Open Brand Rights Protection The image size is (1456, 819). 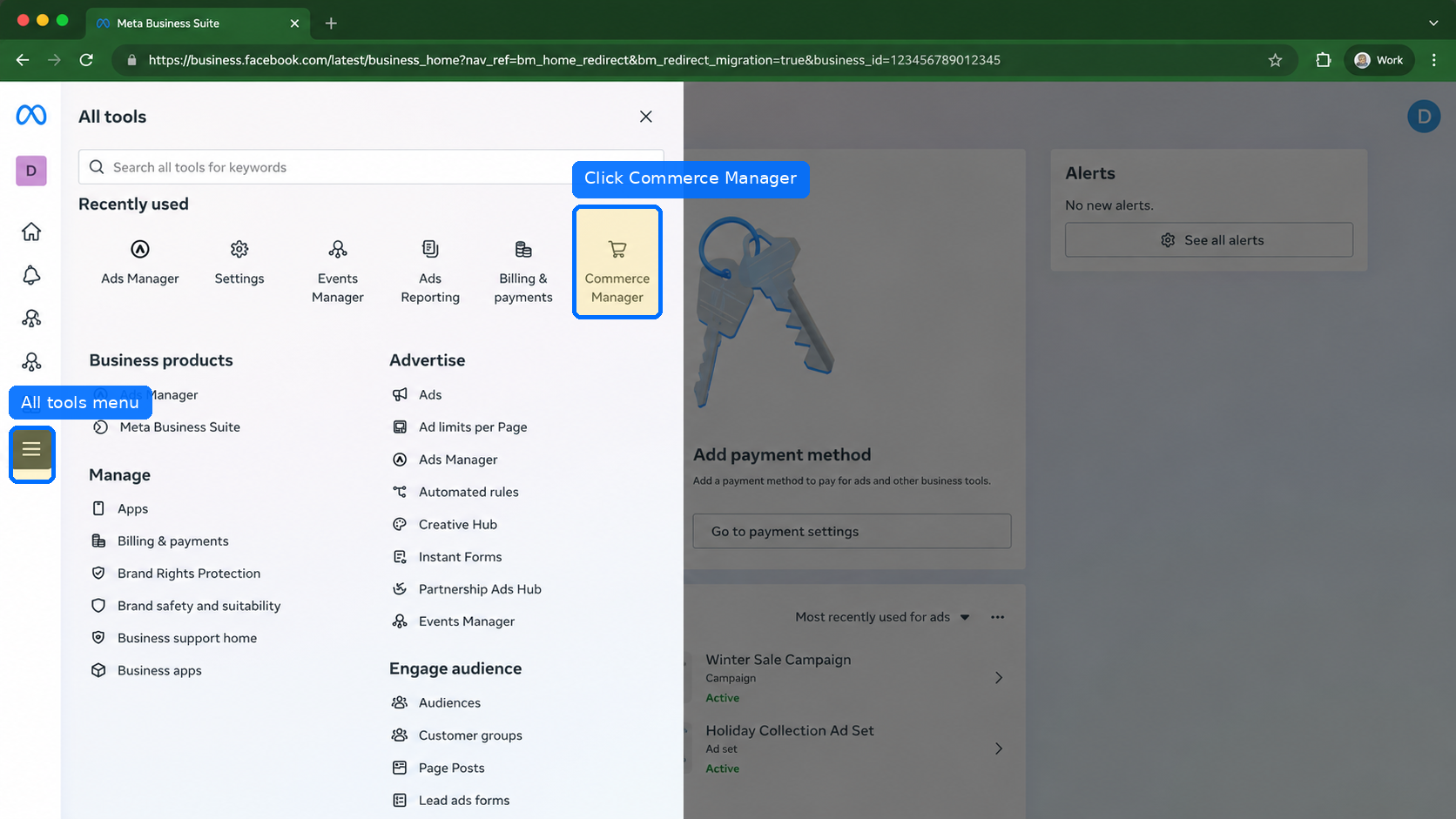176,574
